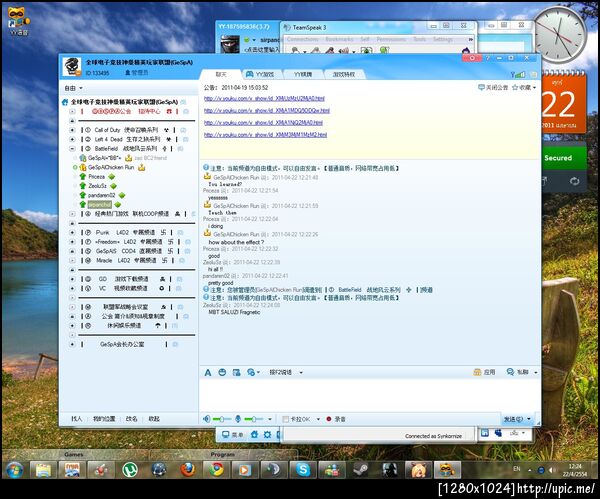
Task: Select the GeSpA会长办公室 channel
Action: pos(122,344)
